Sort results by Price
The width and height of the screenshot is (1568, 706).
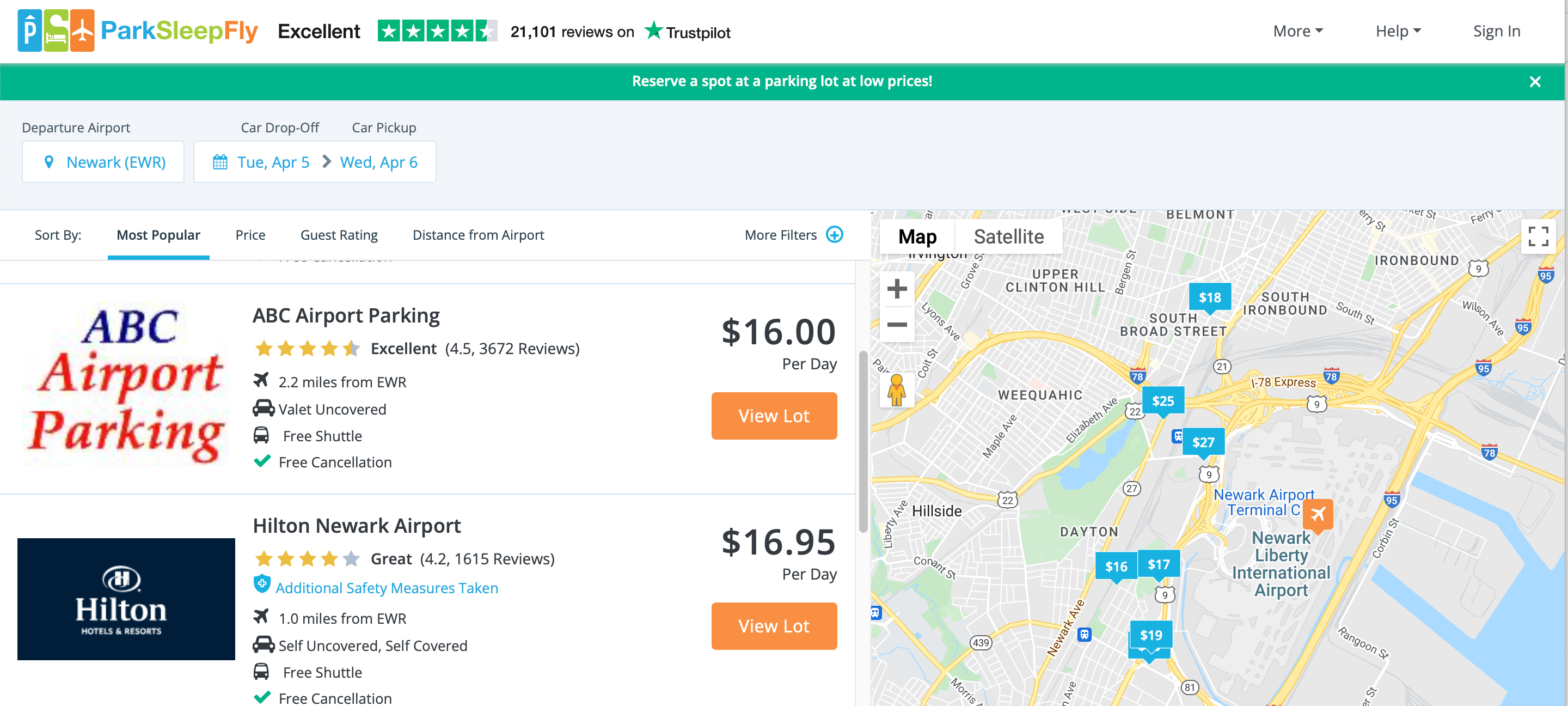(250, 235)
